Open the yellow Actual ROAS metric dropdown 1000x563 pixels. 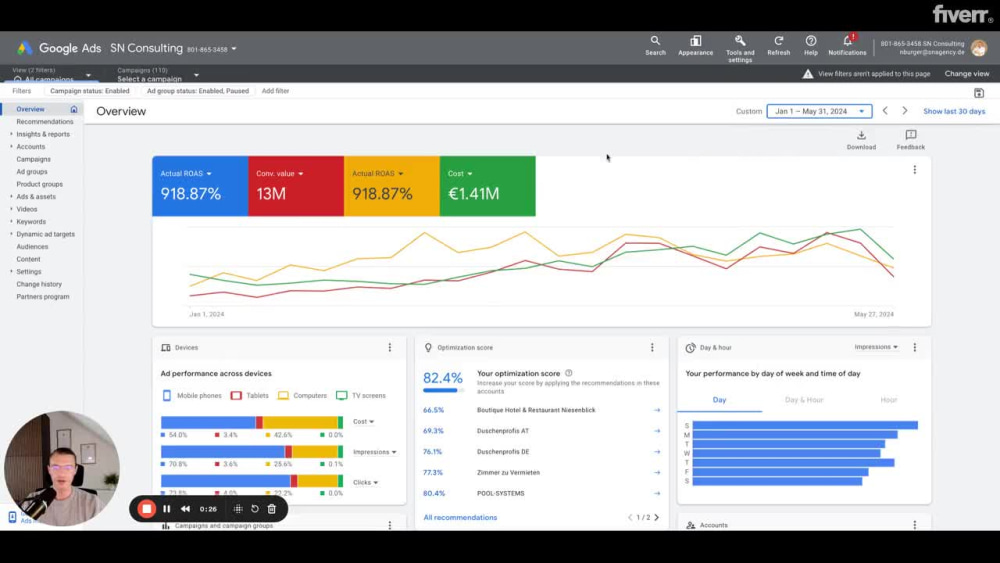tap(378, 173)
